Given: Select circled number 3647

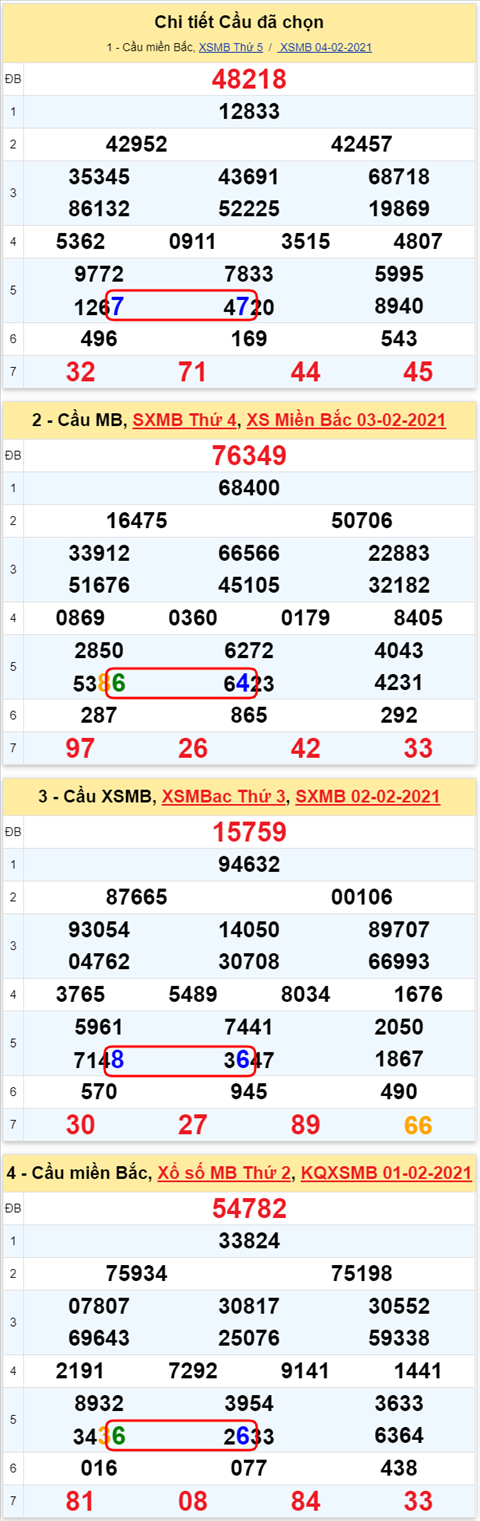Looking at the screenshot, I should tap(249, 1059).
